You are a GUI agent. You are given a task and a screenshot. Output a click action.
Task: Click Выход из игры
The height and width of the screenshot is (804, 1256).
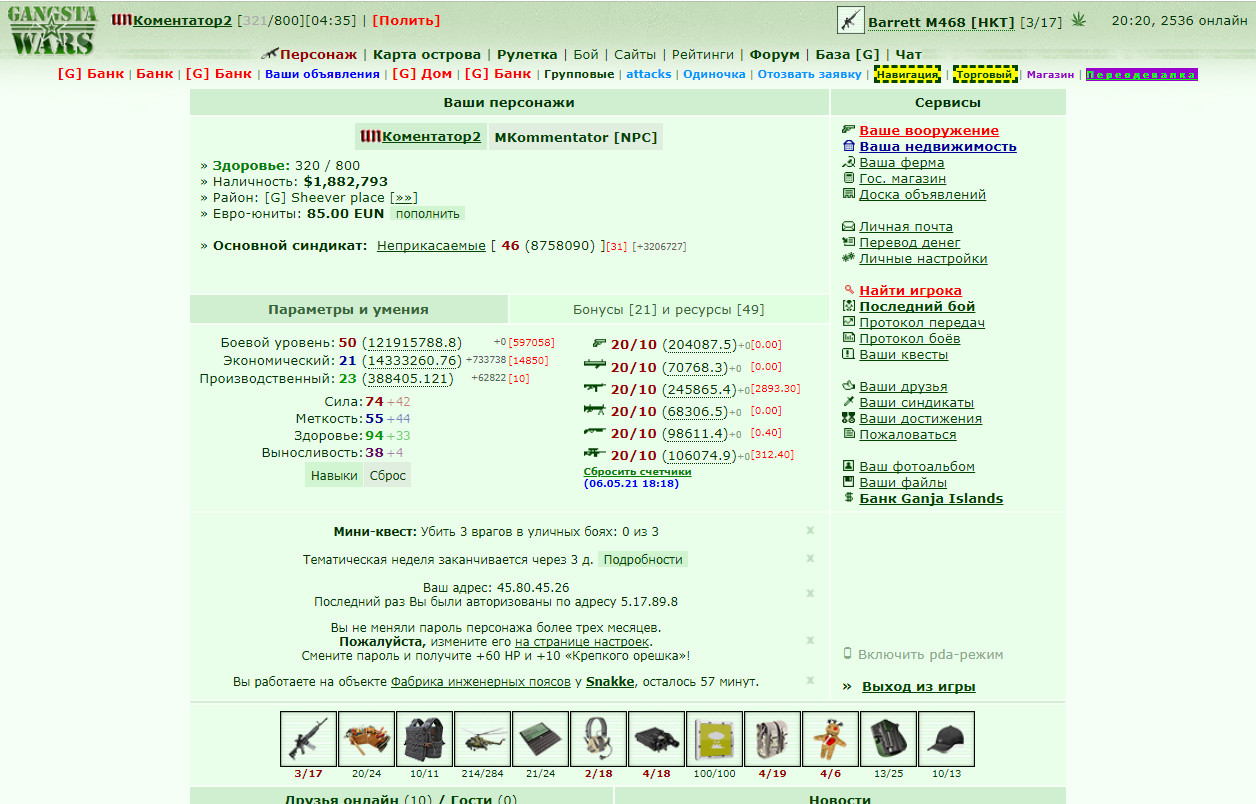918,687
